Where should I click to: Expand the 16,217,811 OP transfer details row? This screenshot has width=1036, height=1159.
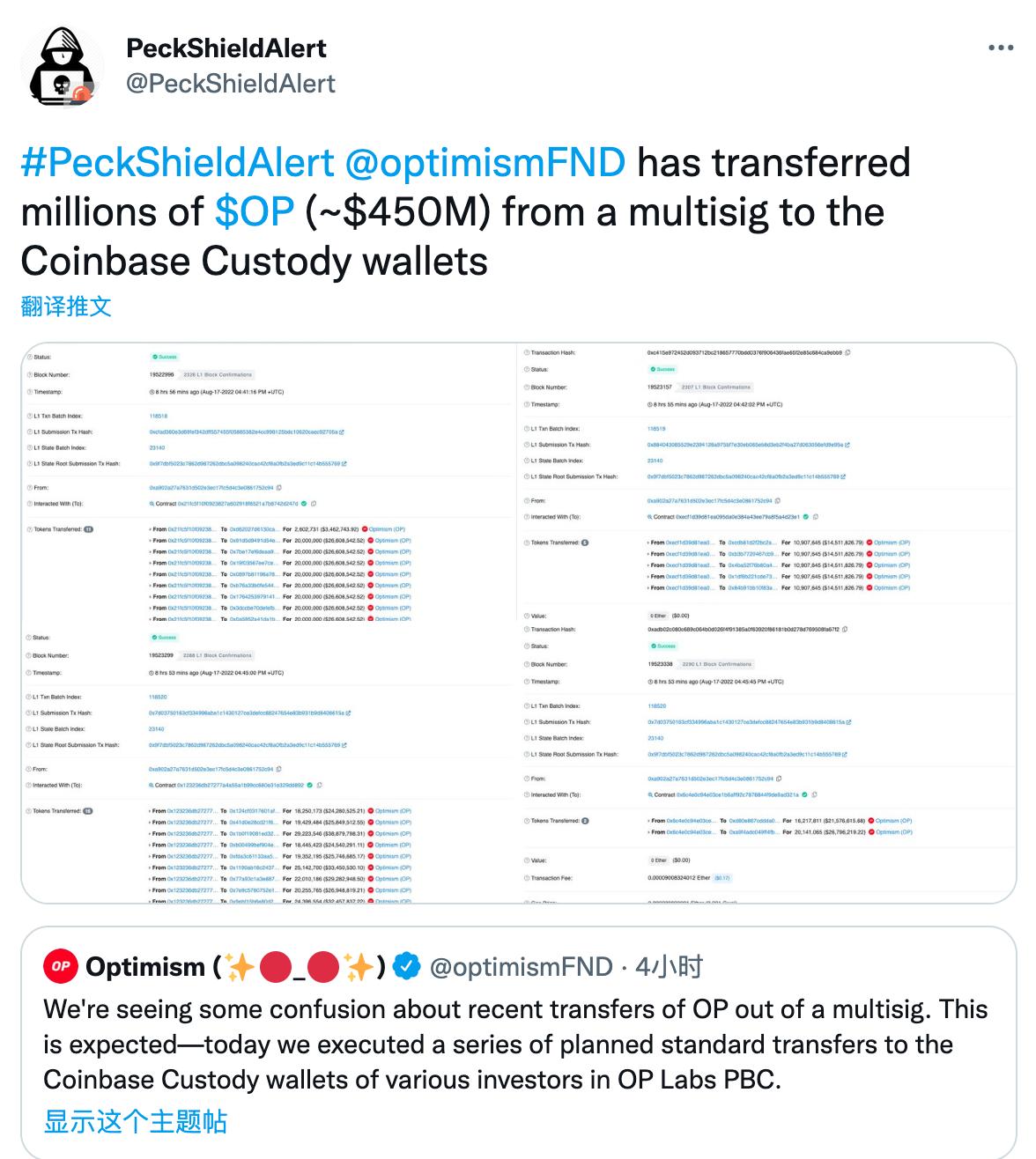pyautogui.click(x=650, y=820)
